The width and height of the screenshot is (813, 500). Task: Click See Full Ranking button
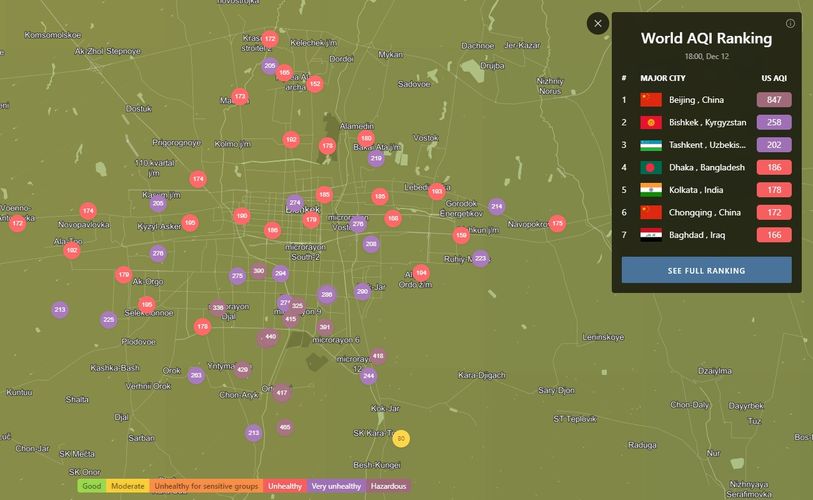click(706, 270)
